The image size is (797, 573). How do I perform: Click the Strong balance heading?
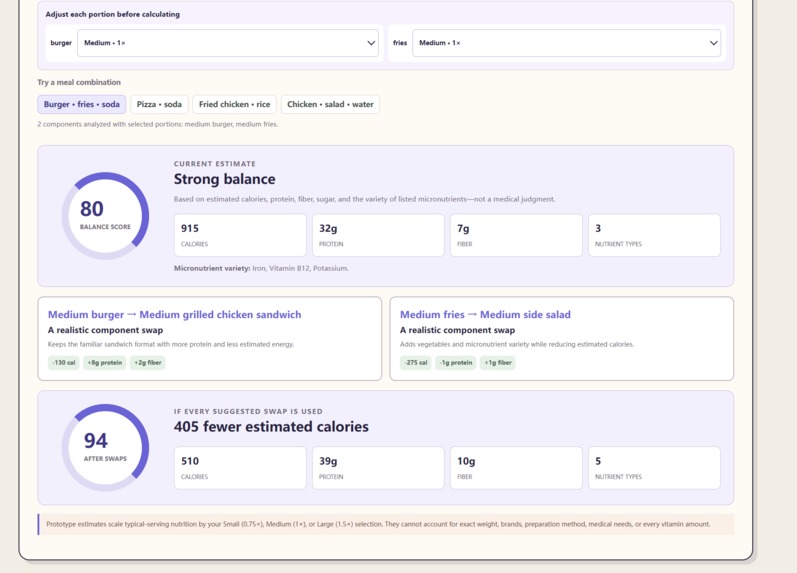click(x=225, y=179)
